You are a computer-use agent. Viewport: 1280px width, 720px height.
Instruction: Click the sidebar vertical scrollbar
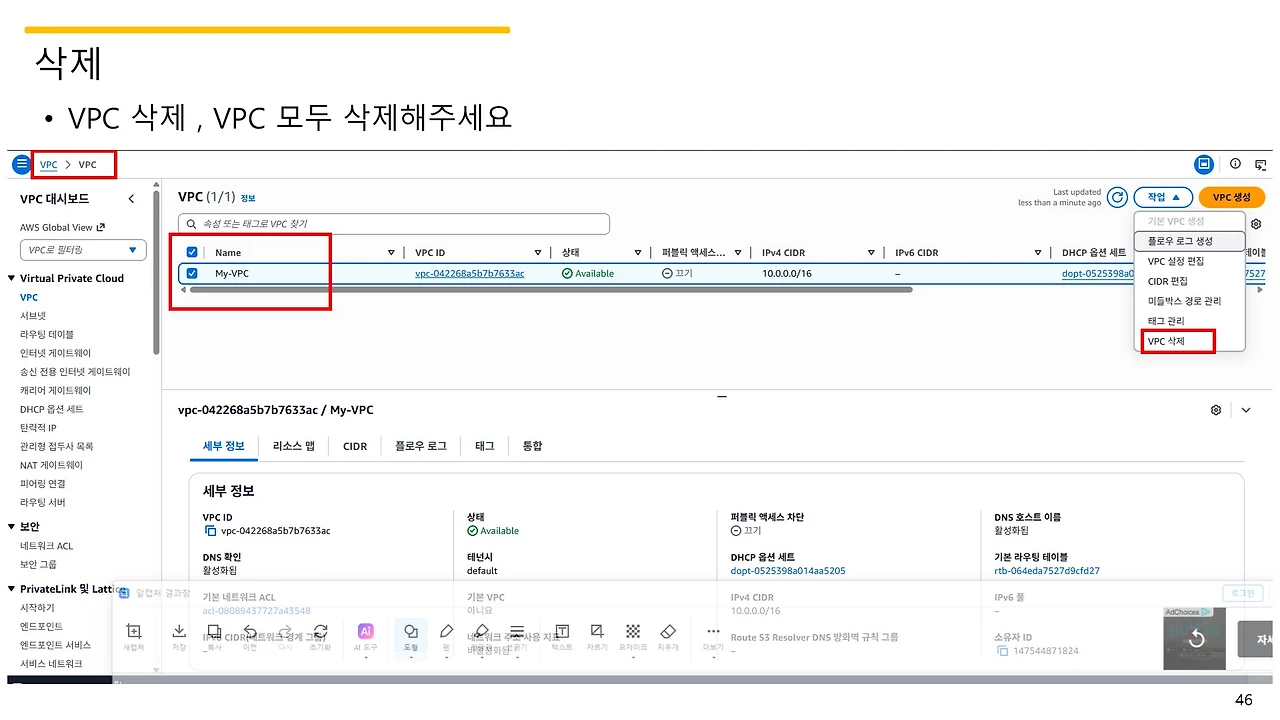click(156, 270)
